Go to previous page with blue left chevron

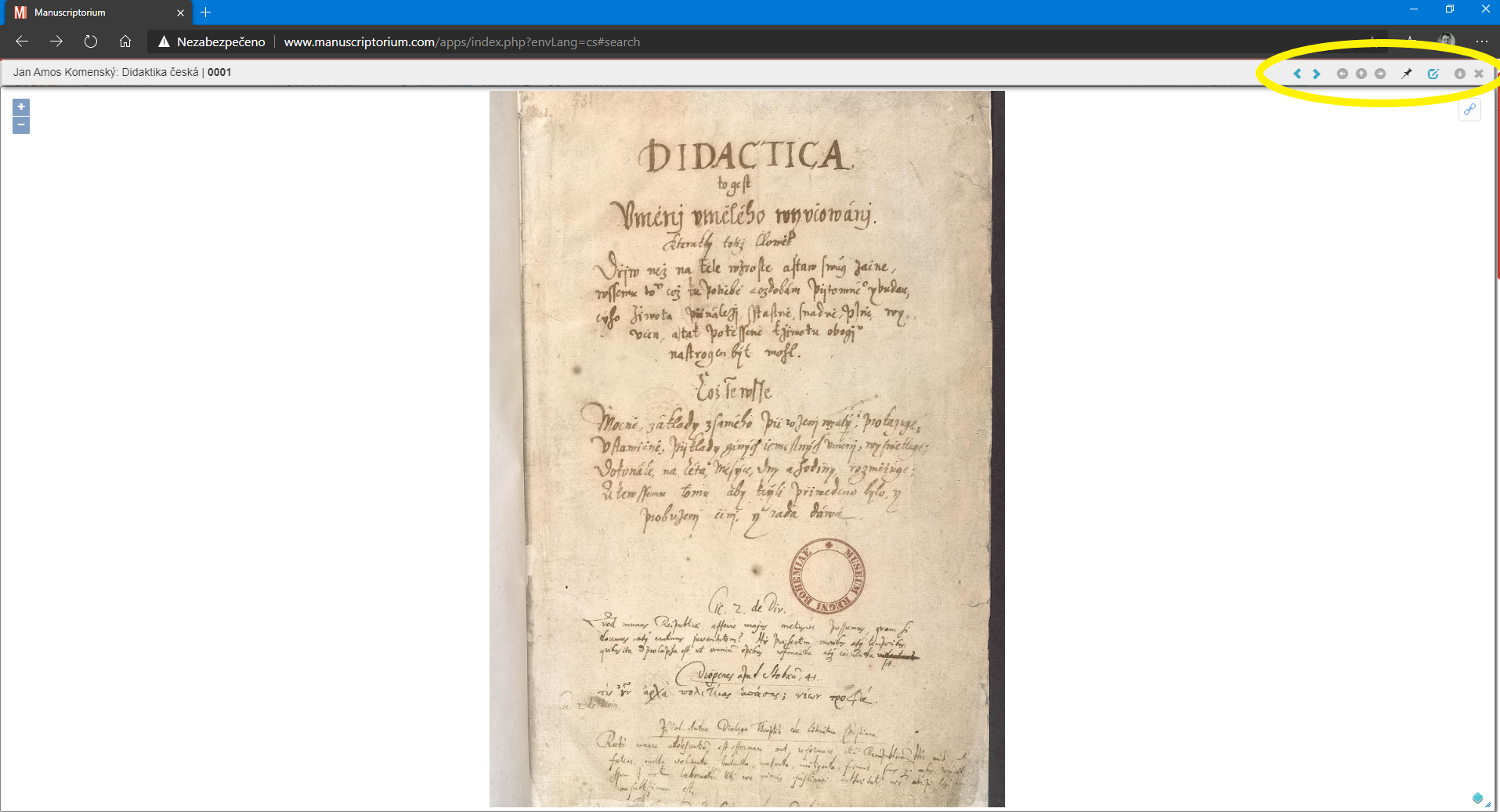point(1297,74)
